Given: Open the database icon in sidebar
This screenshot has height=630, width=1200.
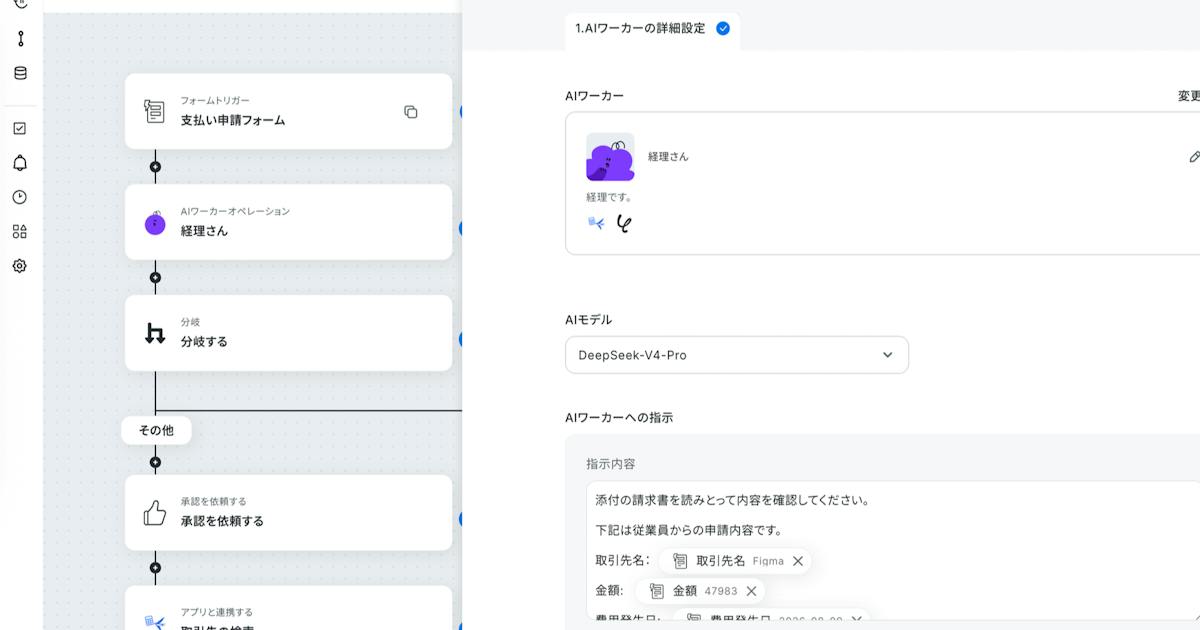Looking at the screenshot, I should [x=20, y=73].
